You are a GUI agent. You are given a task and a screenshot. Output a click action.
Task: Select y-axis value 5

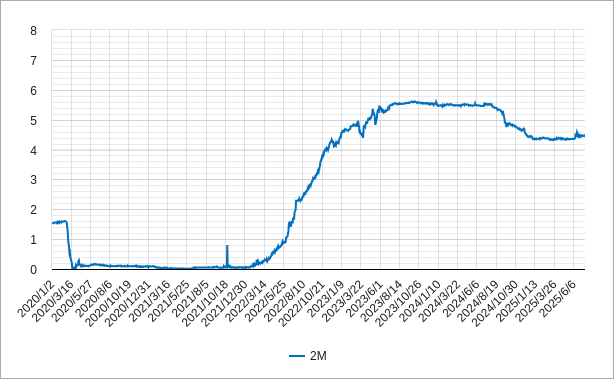[33, 121]
